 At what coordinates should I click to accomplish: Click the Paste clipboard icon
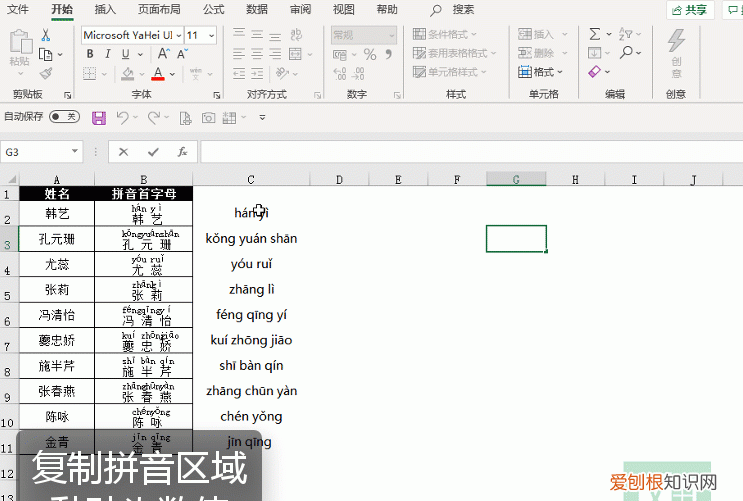point(20,42)
